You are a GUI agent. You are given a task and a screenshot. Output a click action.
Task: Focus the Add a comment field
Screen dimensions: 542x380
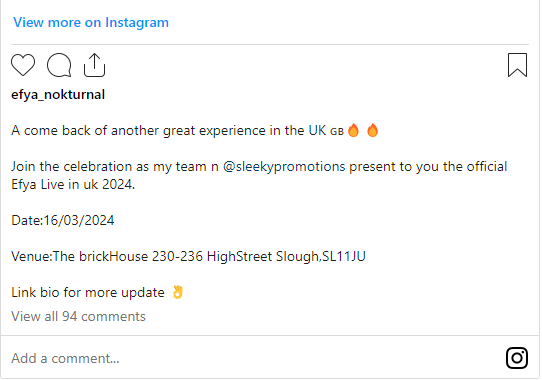[256, 358]
